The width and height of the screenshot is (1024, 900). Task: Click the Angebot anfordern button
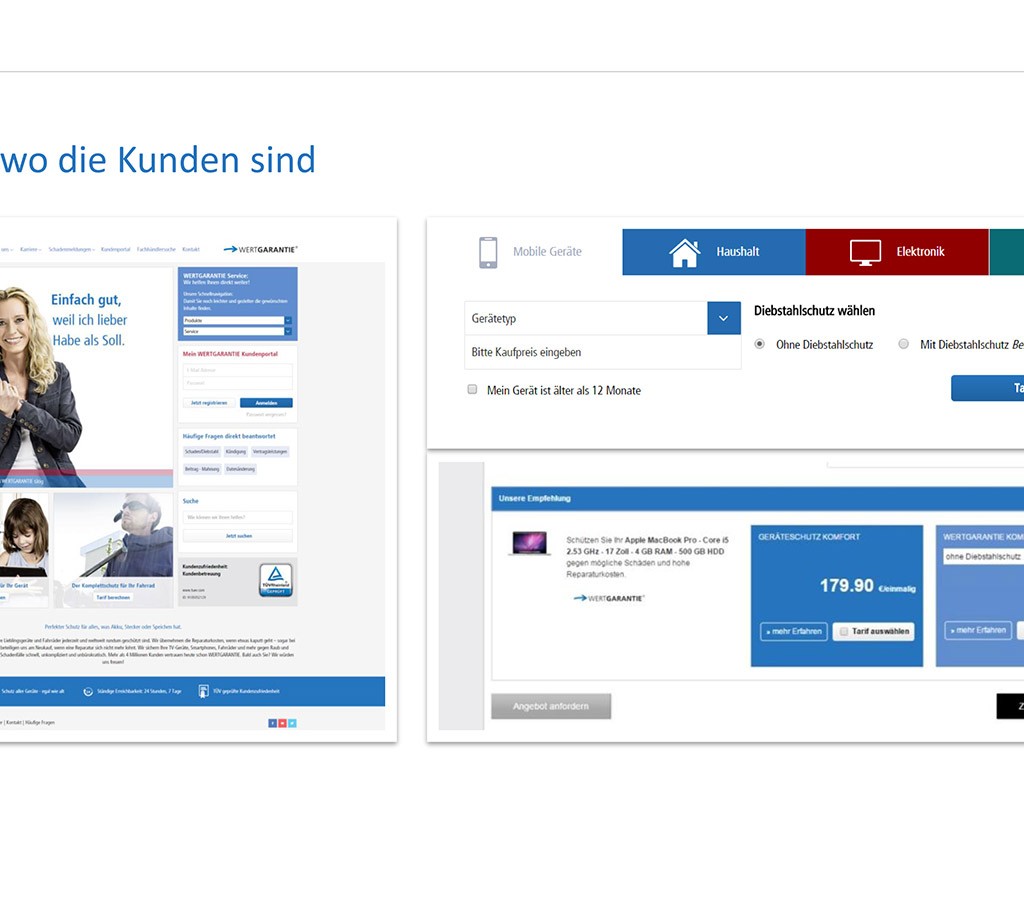(551, 707)
